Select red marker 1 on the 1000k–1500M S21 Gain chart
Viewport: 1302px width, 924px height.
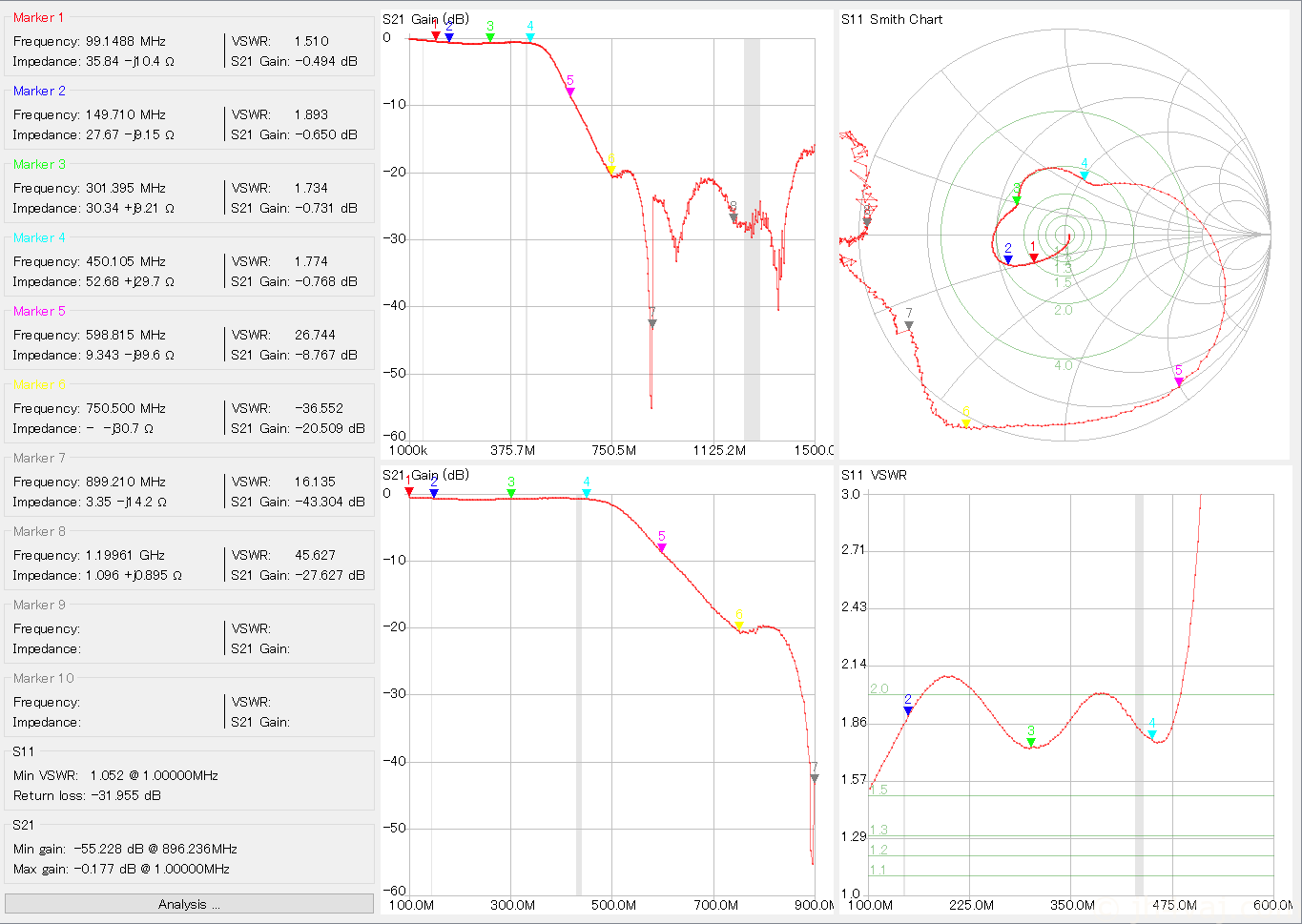point(436,36)
